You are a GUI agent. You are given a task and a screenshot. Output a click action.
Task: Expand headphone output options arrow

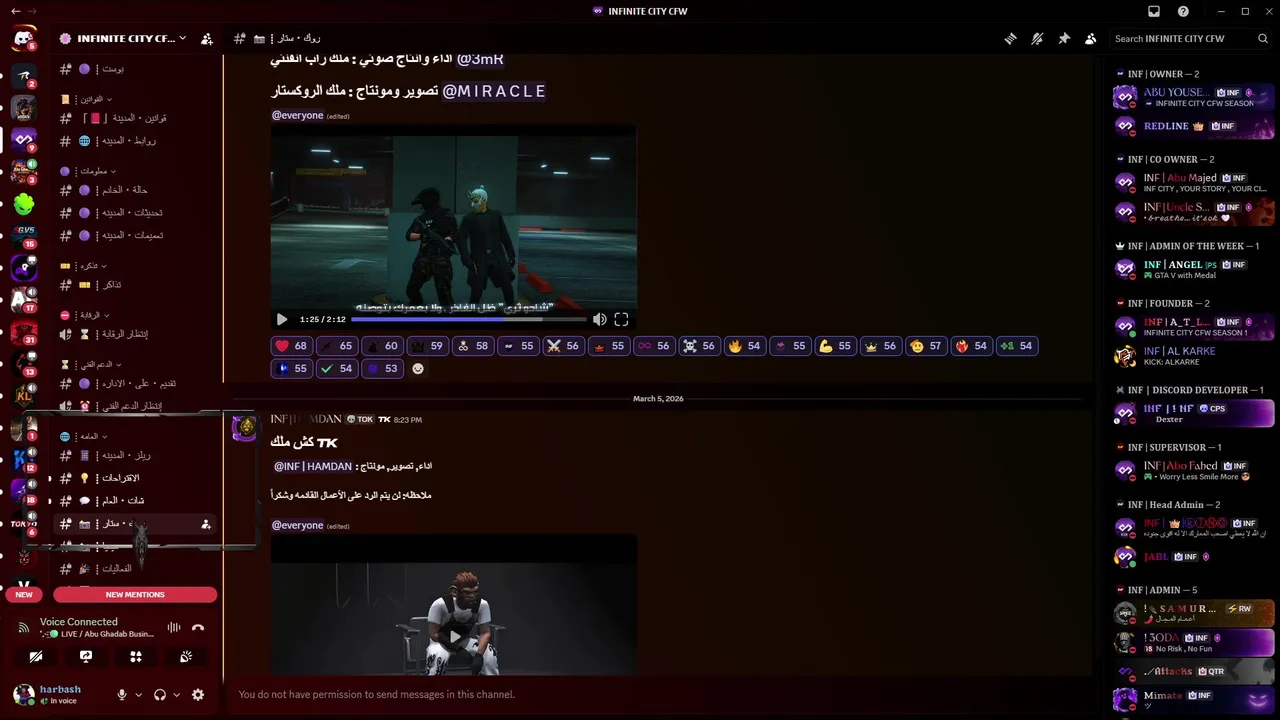click(177, 695)
